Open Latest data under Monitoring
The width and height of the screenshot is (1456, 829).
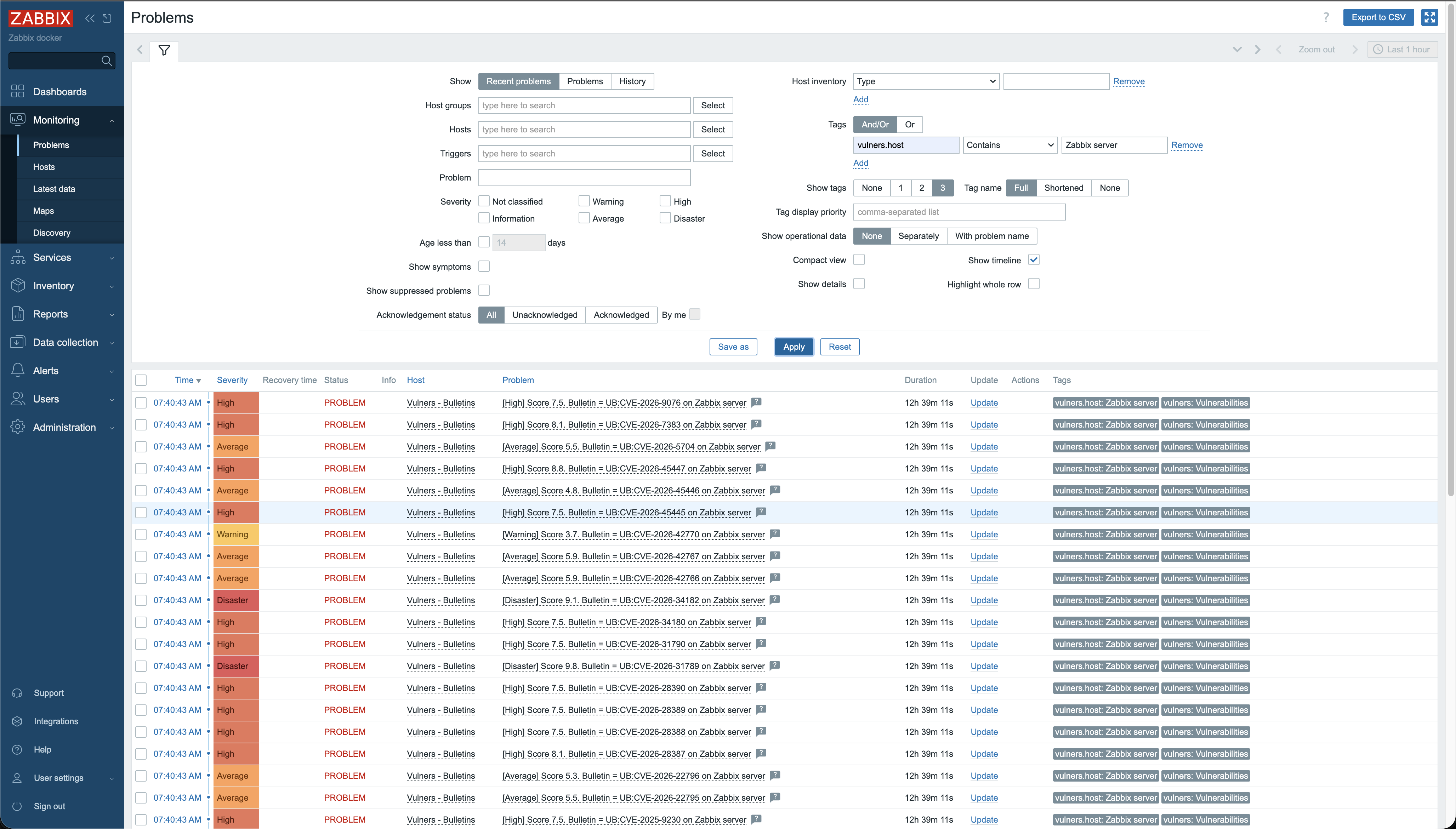click(54, 188)
